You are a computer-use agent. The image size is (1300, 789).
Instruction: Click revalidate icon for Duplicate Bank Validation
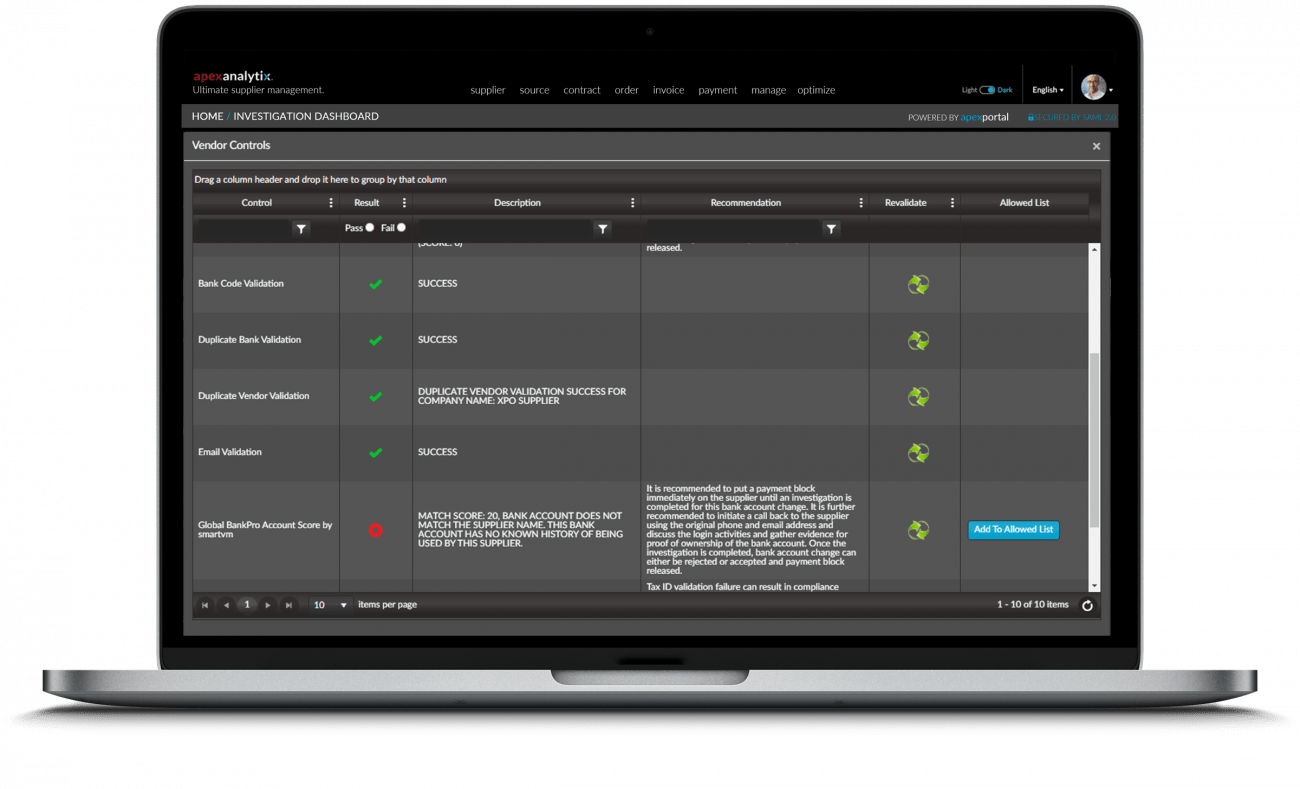[918, 340]
